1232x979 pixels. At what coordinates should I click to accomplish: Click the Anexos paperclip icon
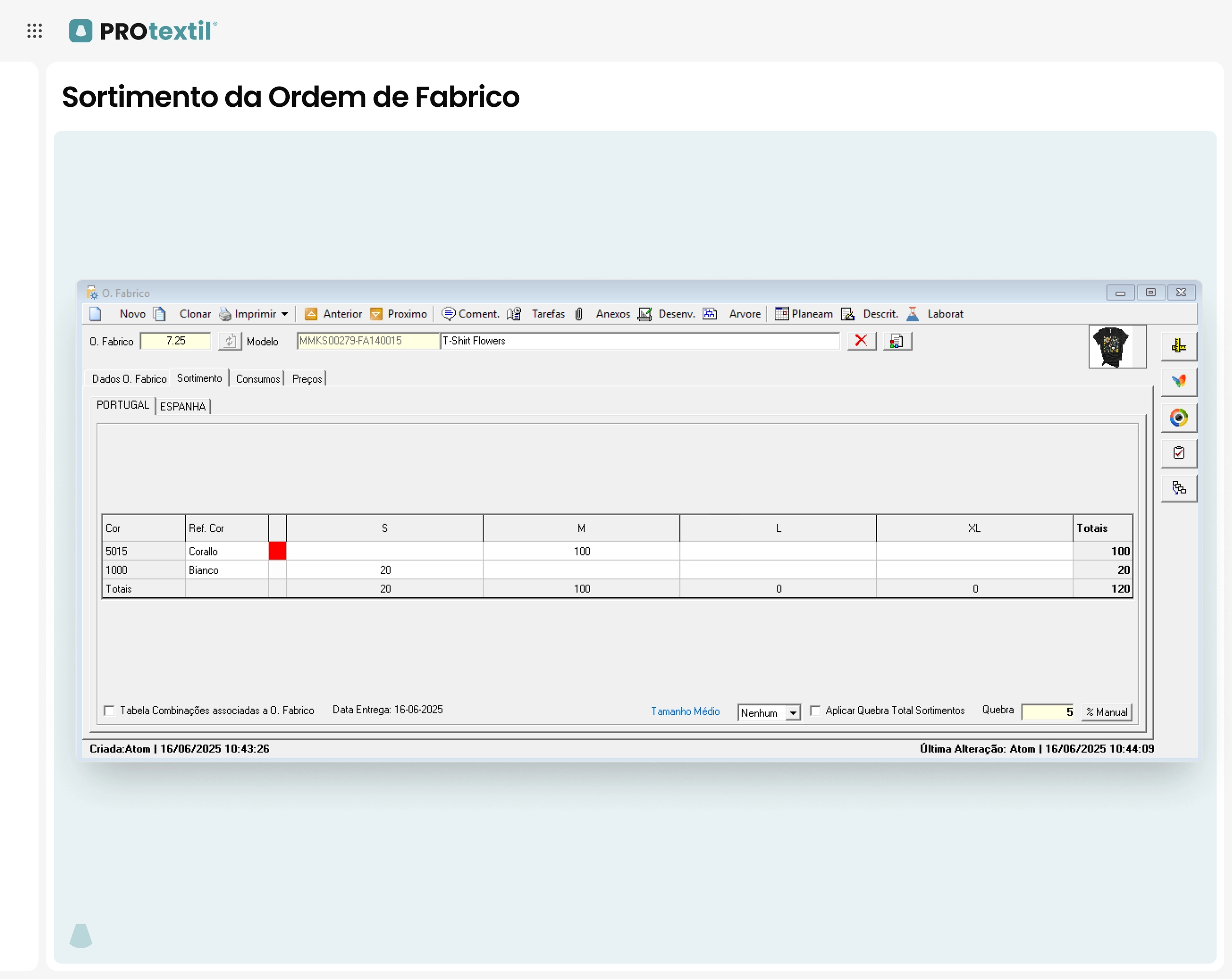pyautogui.click(x=579, y=314)
